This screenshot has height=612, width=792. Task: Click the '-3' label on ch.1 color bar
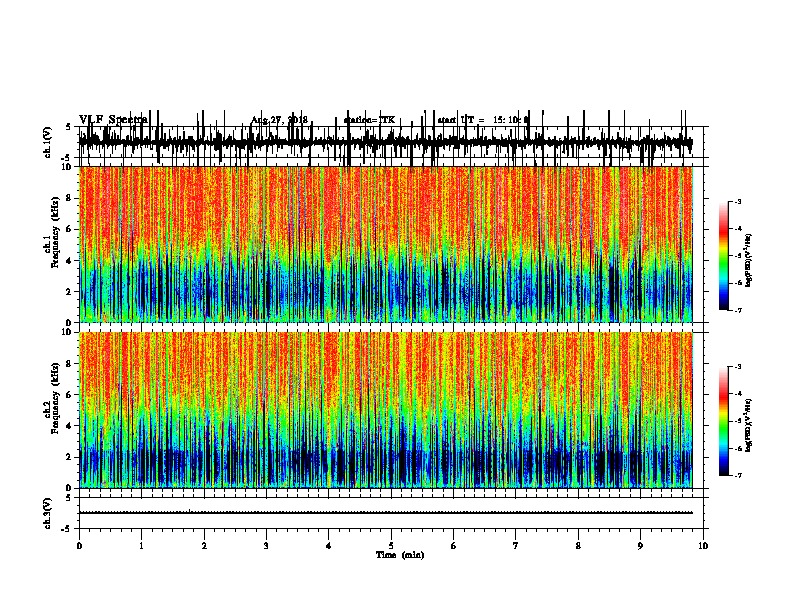(x=738, y=201)
